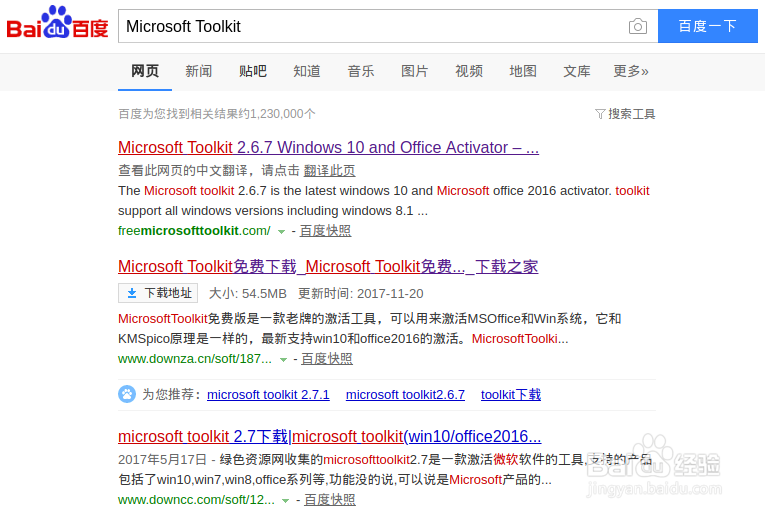Switch to the 贴吧 tab
The height and width of the screenshot is (516, 765).
[x=253, y=71]
